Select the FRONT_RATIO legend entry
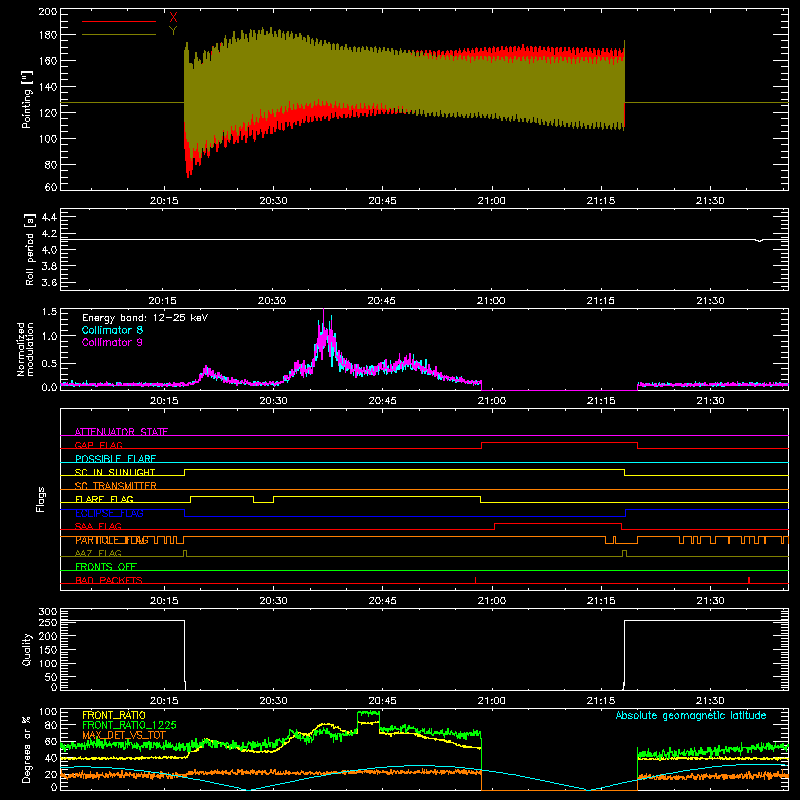This screenshot has height=800, width=800. coord(114,715)
